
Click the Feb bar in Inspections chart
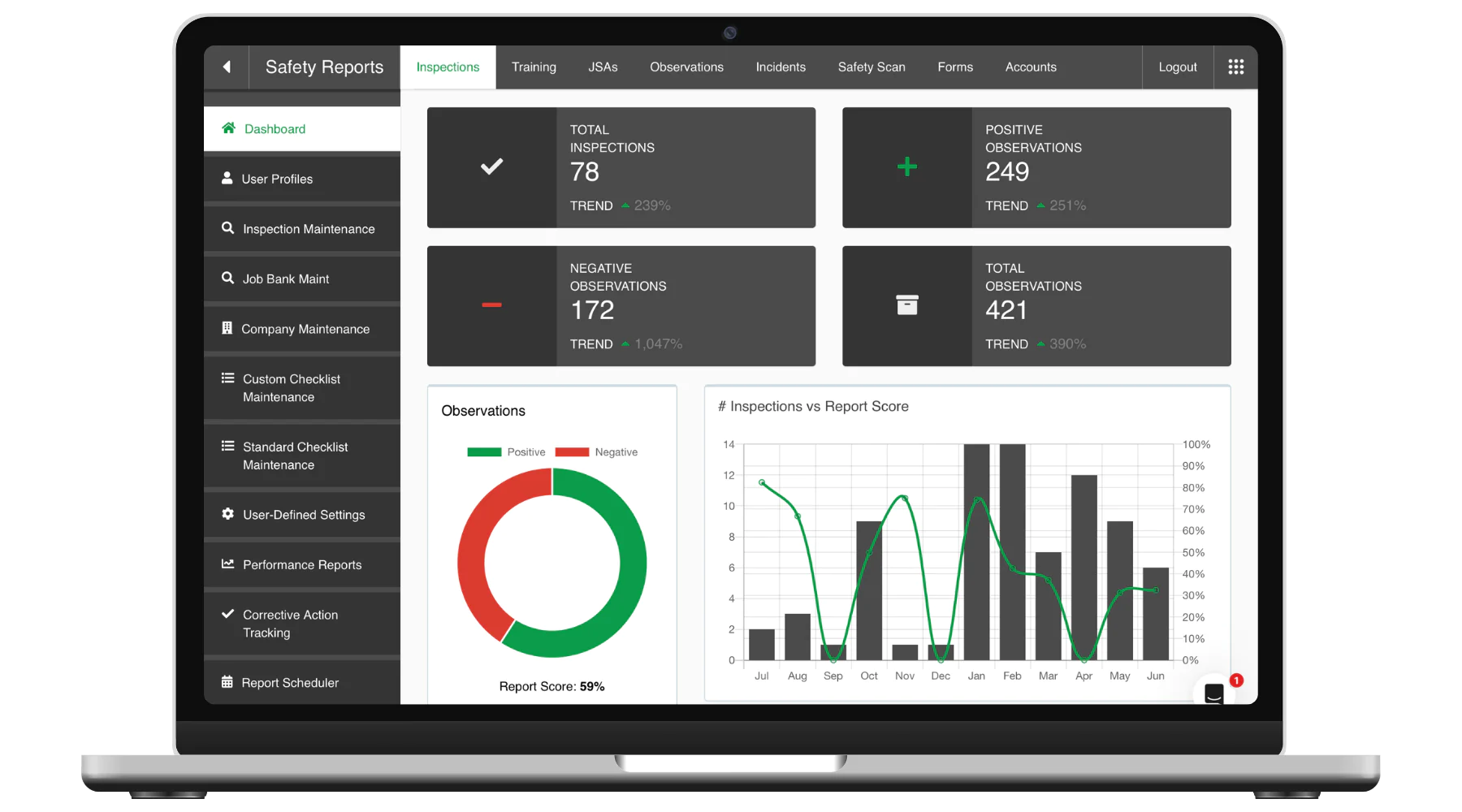[1012, 552]
